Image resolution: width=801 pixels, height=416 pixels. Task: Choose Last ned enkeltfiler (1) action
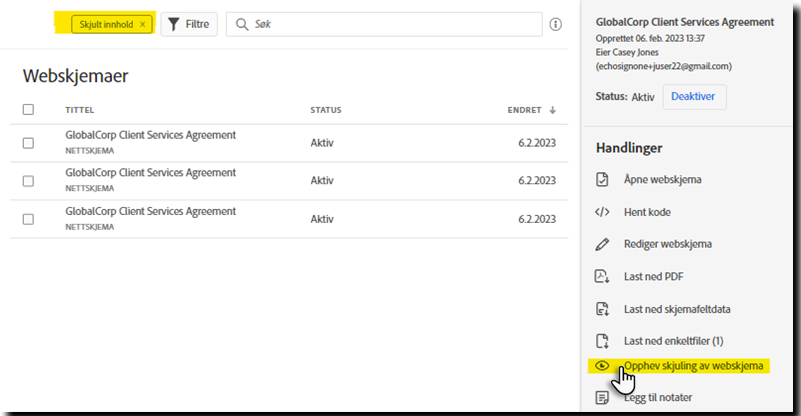point(673,341)
